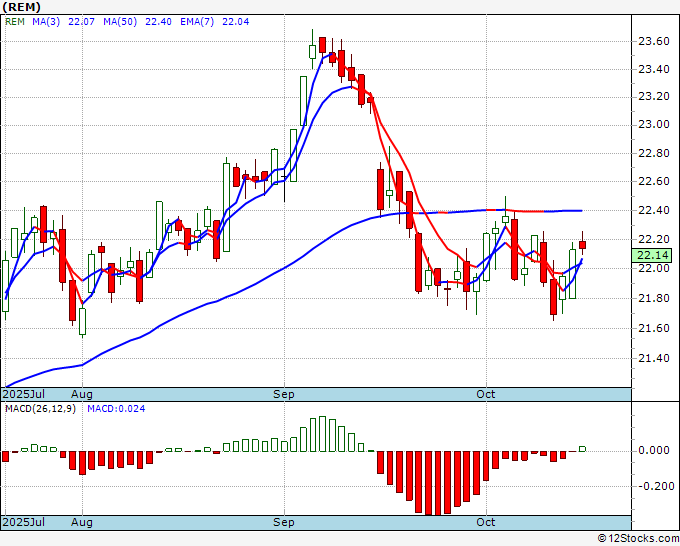Click the Sep label on MACD axis
This screenshot has width=680, height=546.
click(x=284, y=522)
